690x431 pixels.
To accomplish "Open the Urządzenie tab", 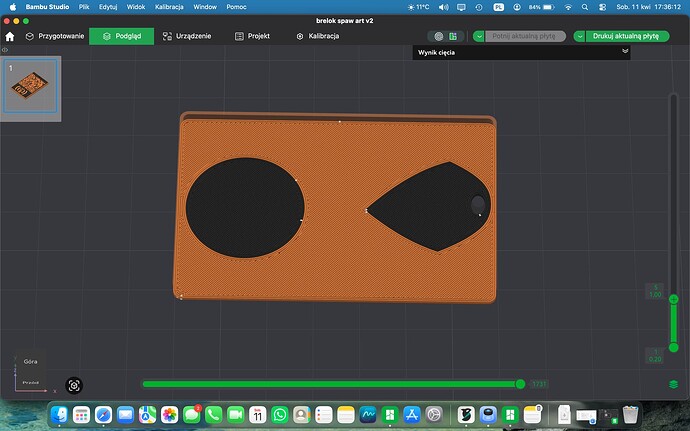I will [187, 36].
